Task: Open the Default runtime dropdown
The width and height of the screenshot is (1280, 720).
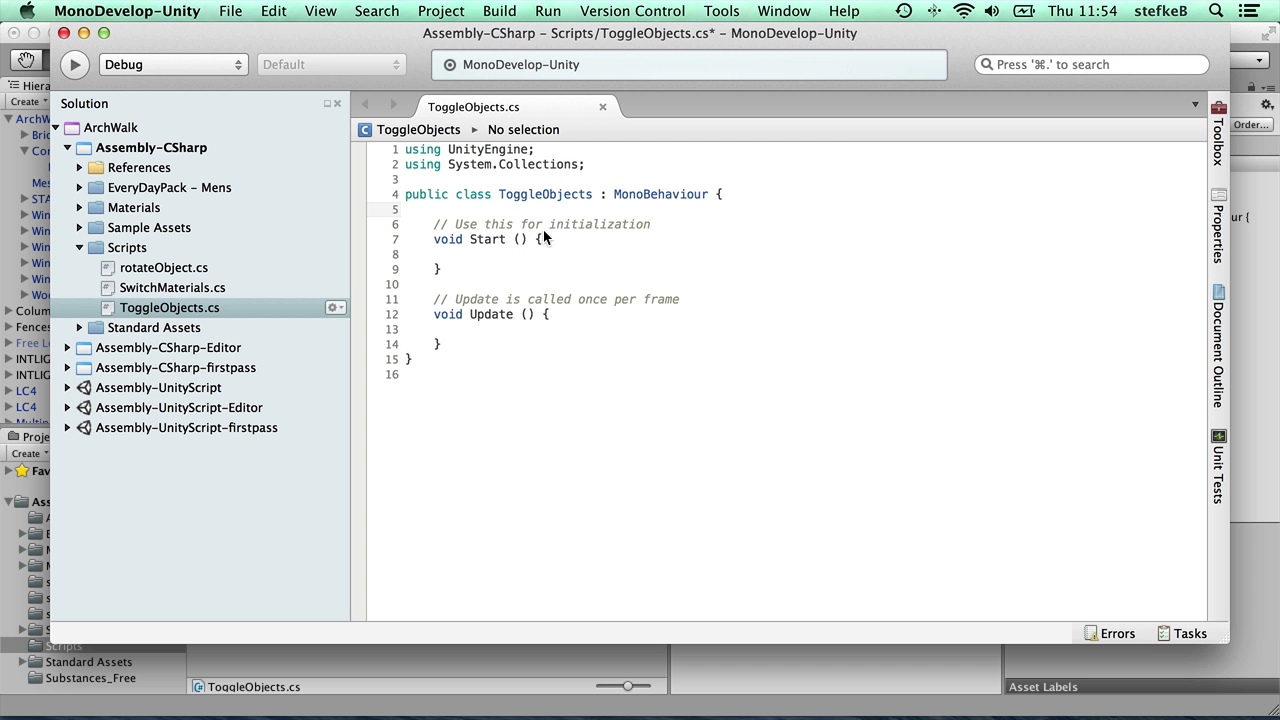Action: point(330,65)
